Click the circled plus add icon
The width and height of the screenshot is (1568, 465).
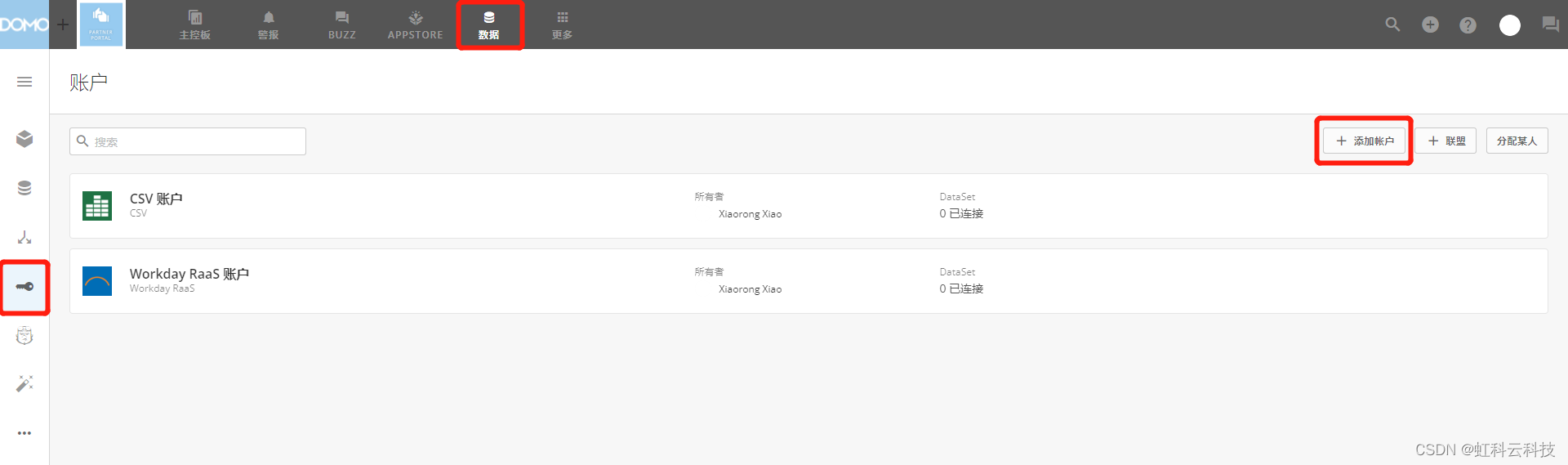1430,25
